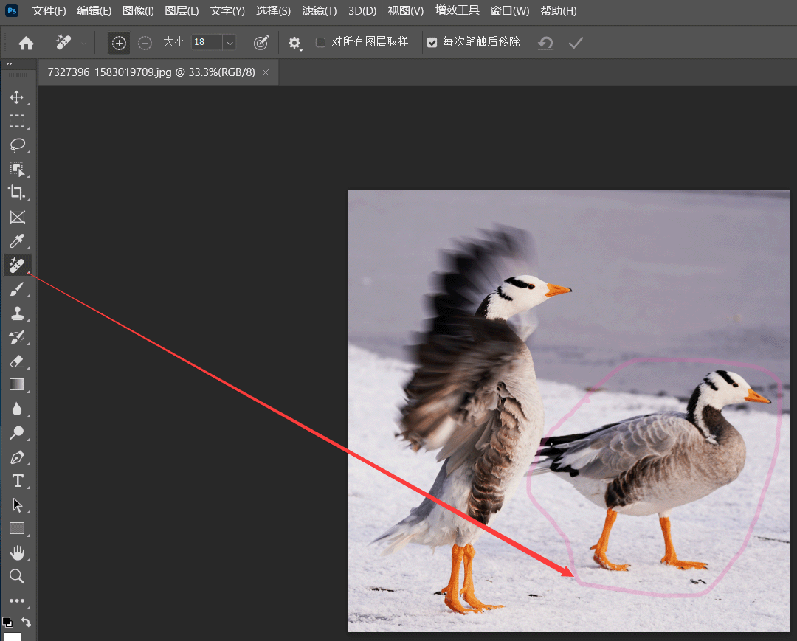
Task: Reset default foreground and background colors
Action: coord(8,622)
